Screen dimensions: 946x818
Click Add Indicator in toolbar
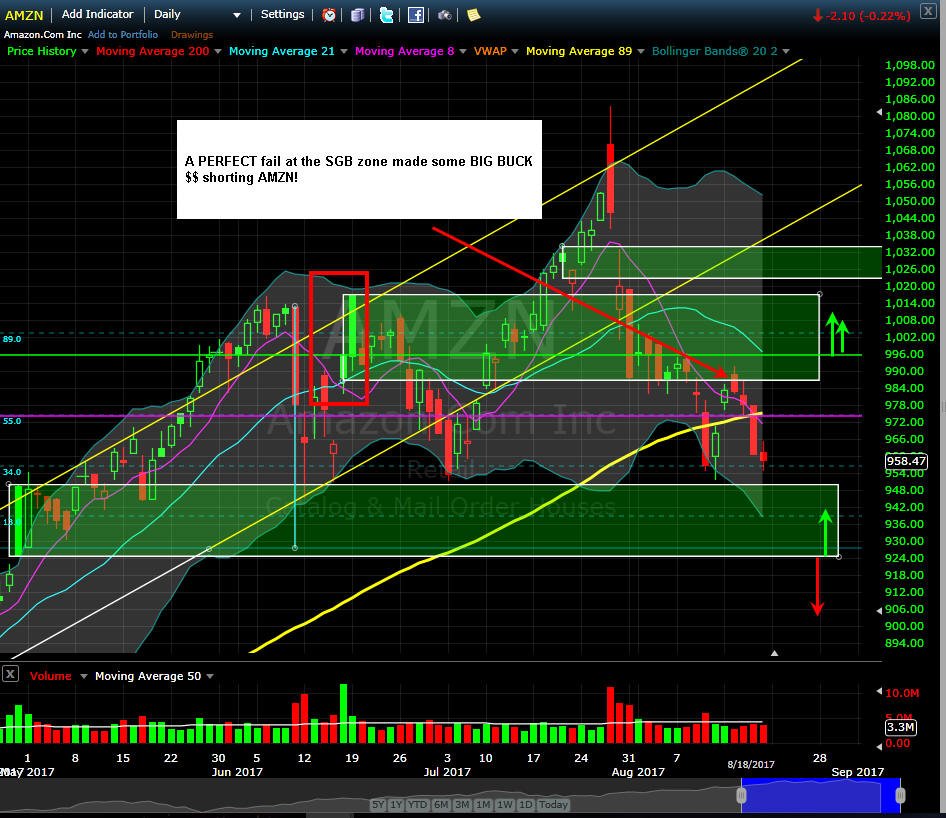pyautogui.click(x=97, y=14)
